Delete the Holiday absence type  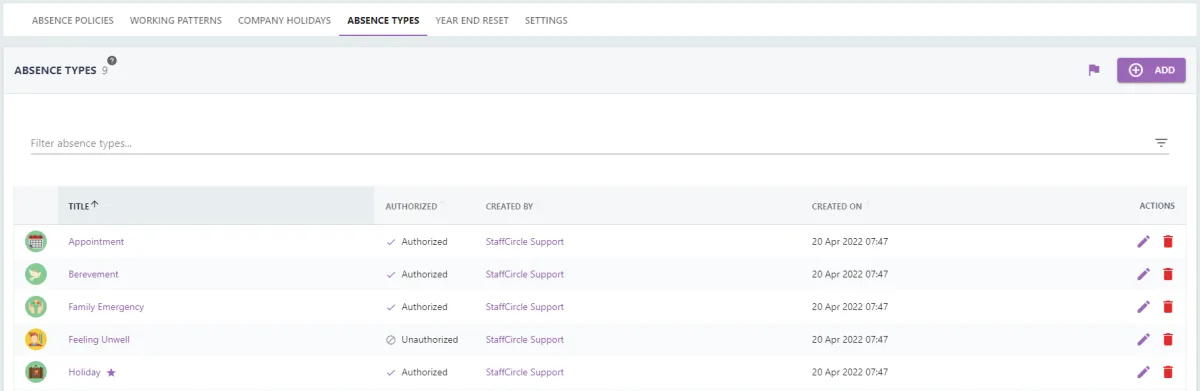click(x=1167, y=372)
